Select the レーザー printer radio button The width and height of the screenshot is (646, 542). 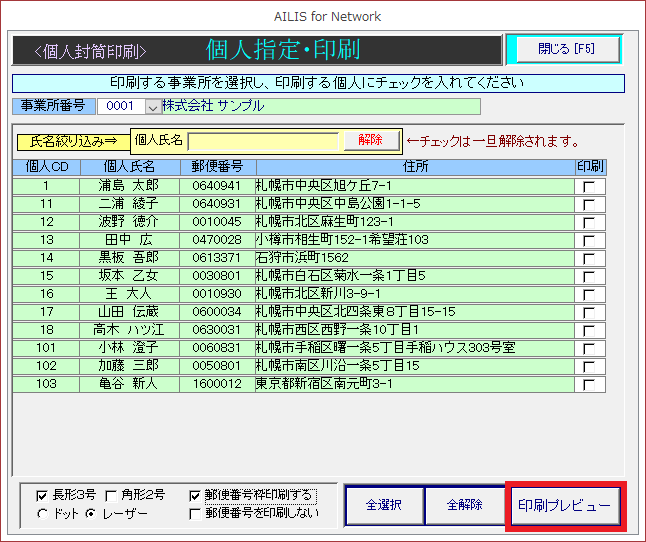(91, 513)
